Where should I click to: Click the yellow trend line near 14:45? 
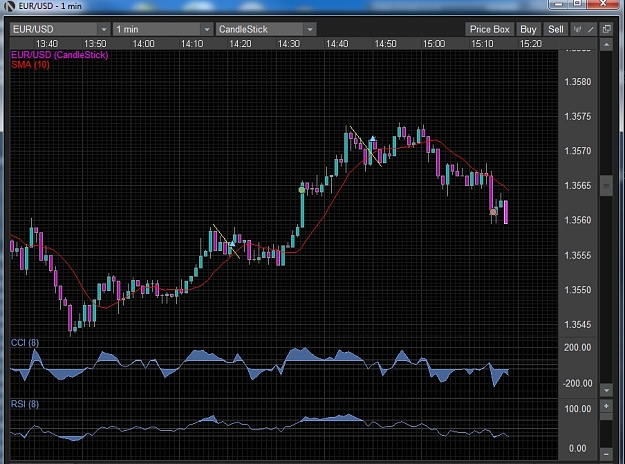[x=365, y=146]
